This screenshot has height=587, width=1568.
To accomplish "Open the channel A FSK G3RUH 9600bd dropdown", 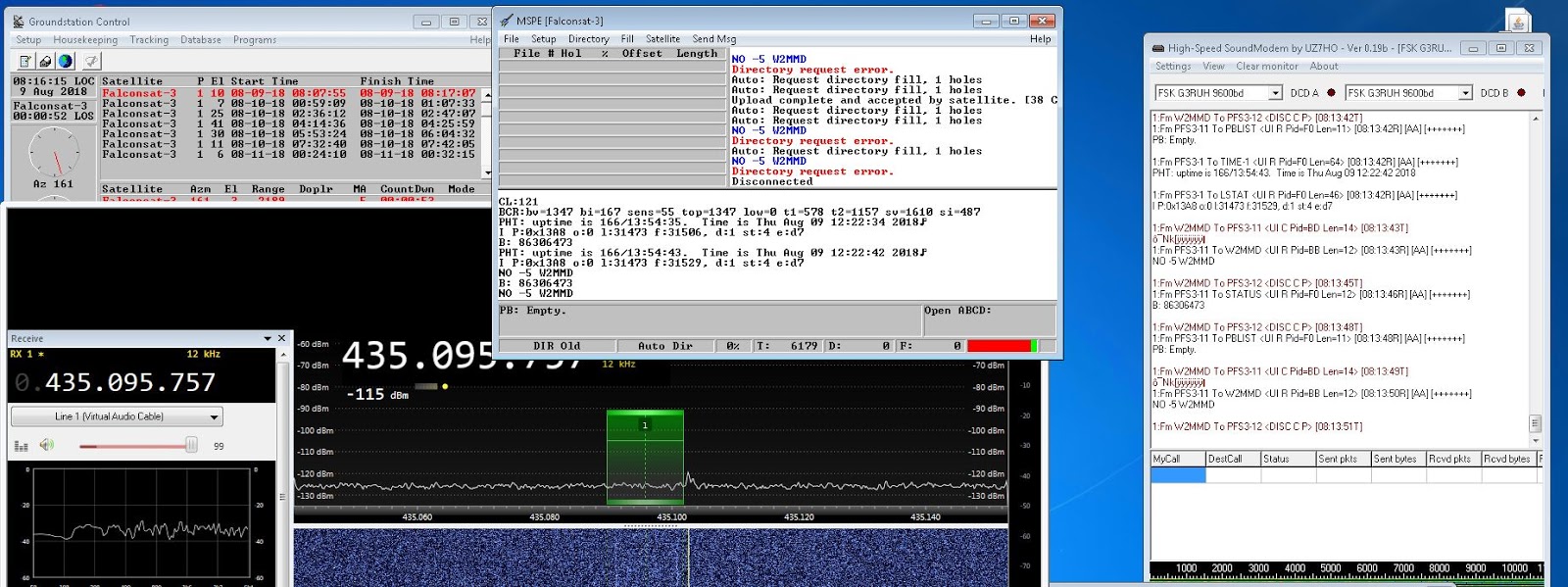I will 1275,93.
